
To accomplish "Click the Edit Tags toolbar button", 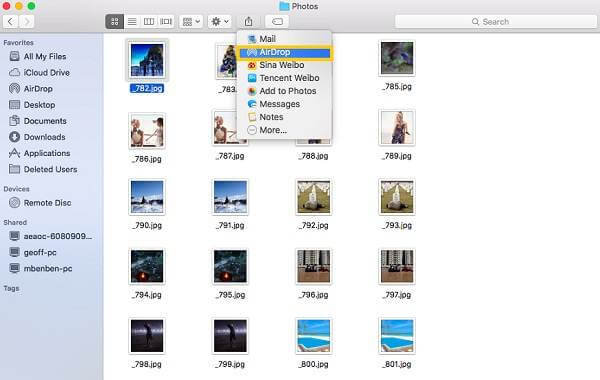I will click(277, 21).
